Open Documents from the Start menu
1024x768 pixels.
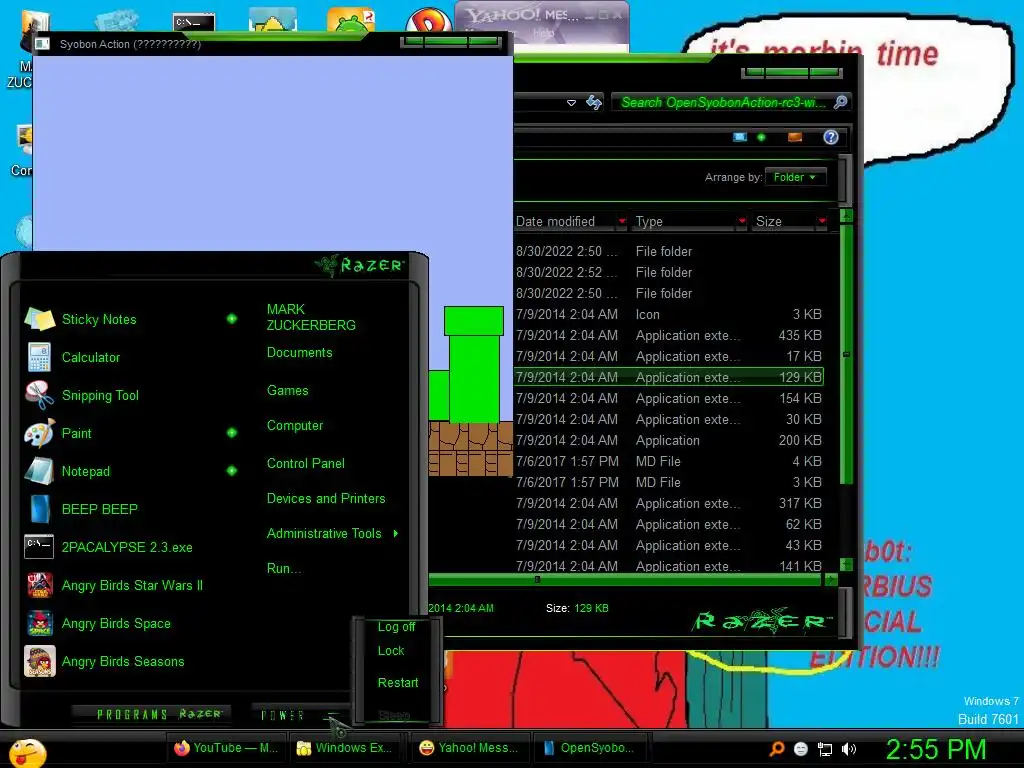(x=299, y=353)
